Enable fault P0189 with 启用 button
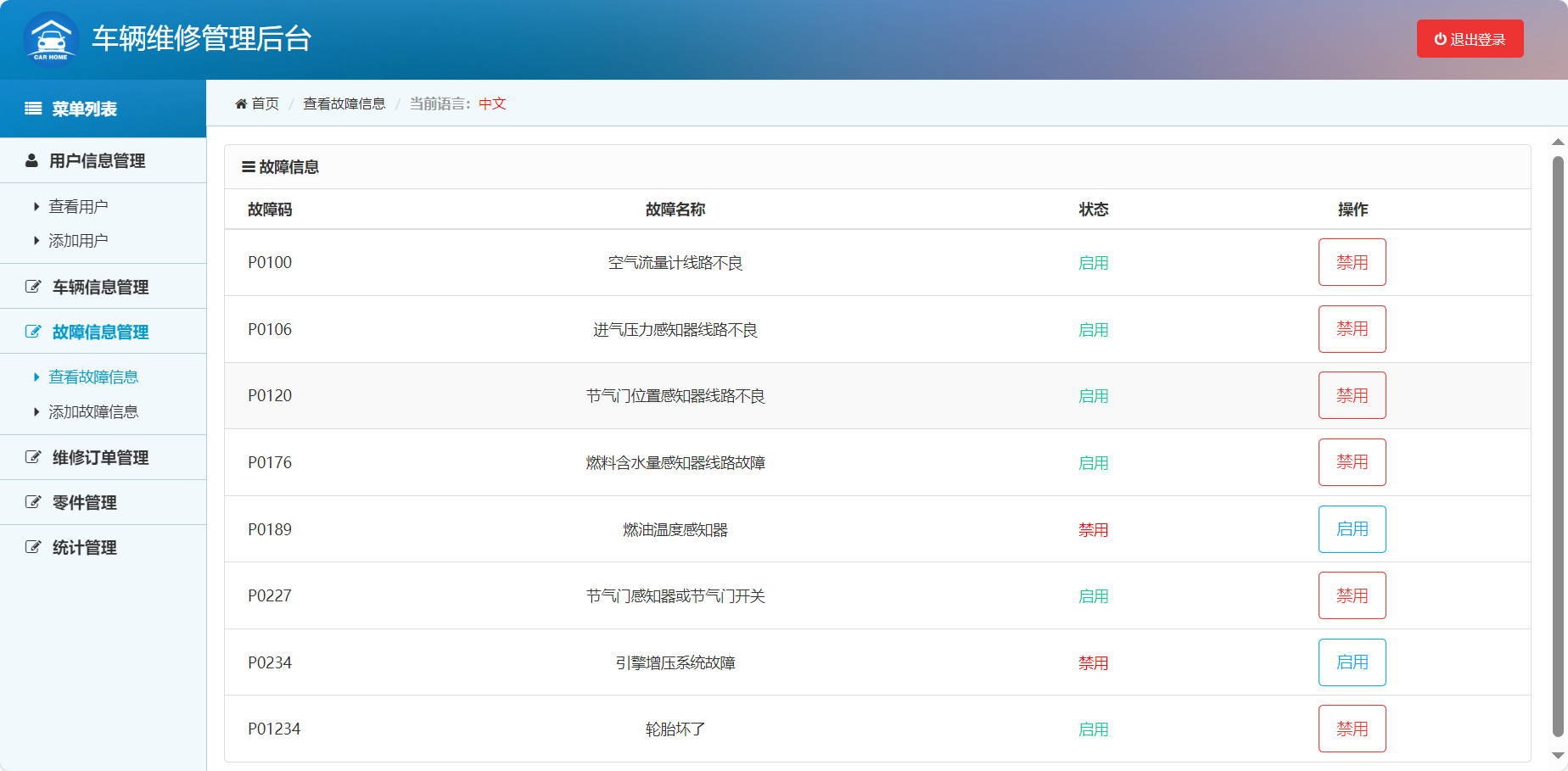 [1352, 529]
